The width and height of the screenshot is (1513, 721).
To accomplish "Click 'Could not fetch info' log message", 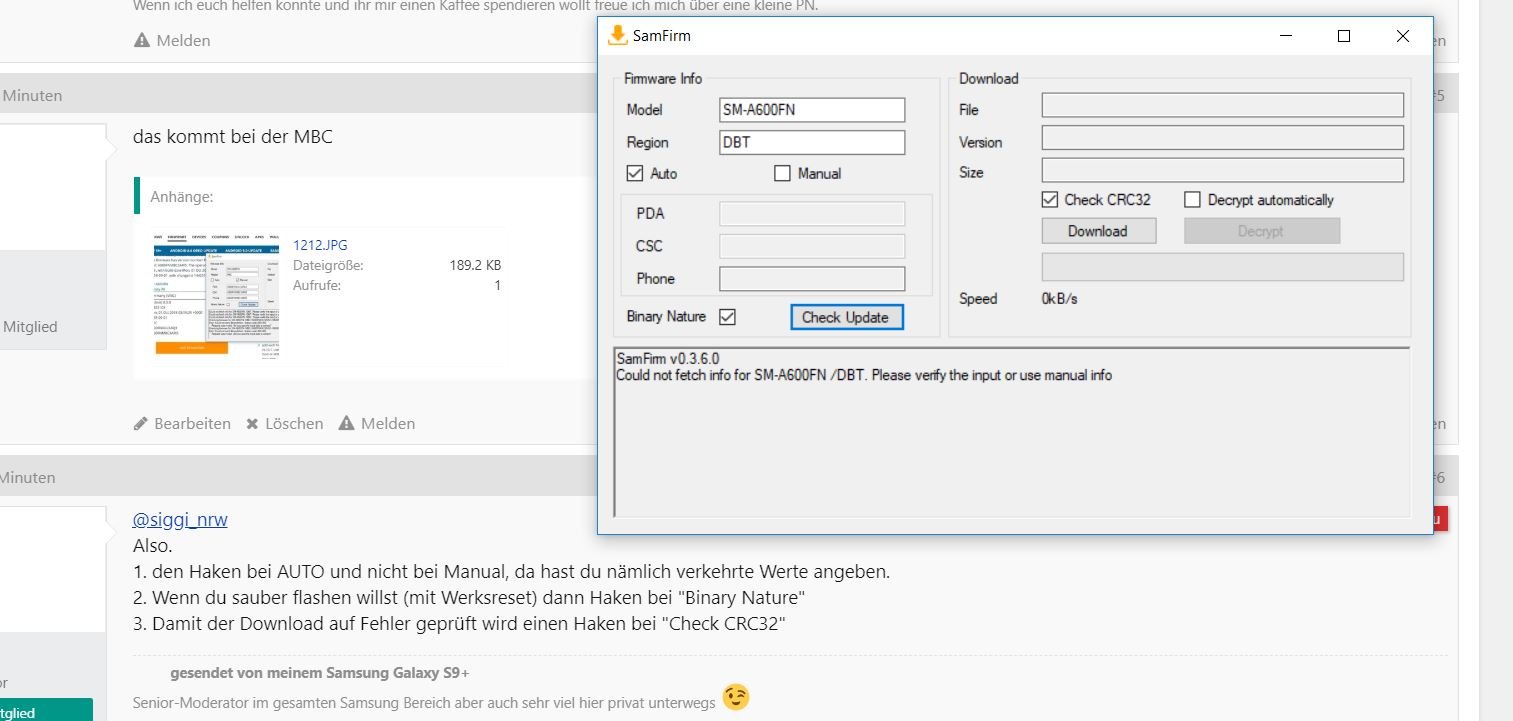I will 864,376.
